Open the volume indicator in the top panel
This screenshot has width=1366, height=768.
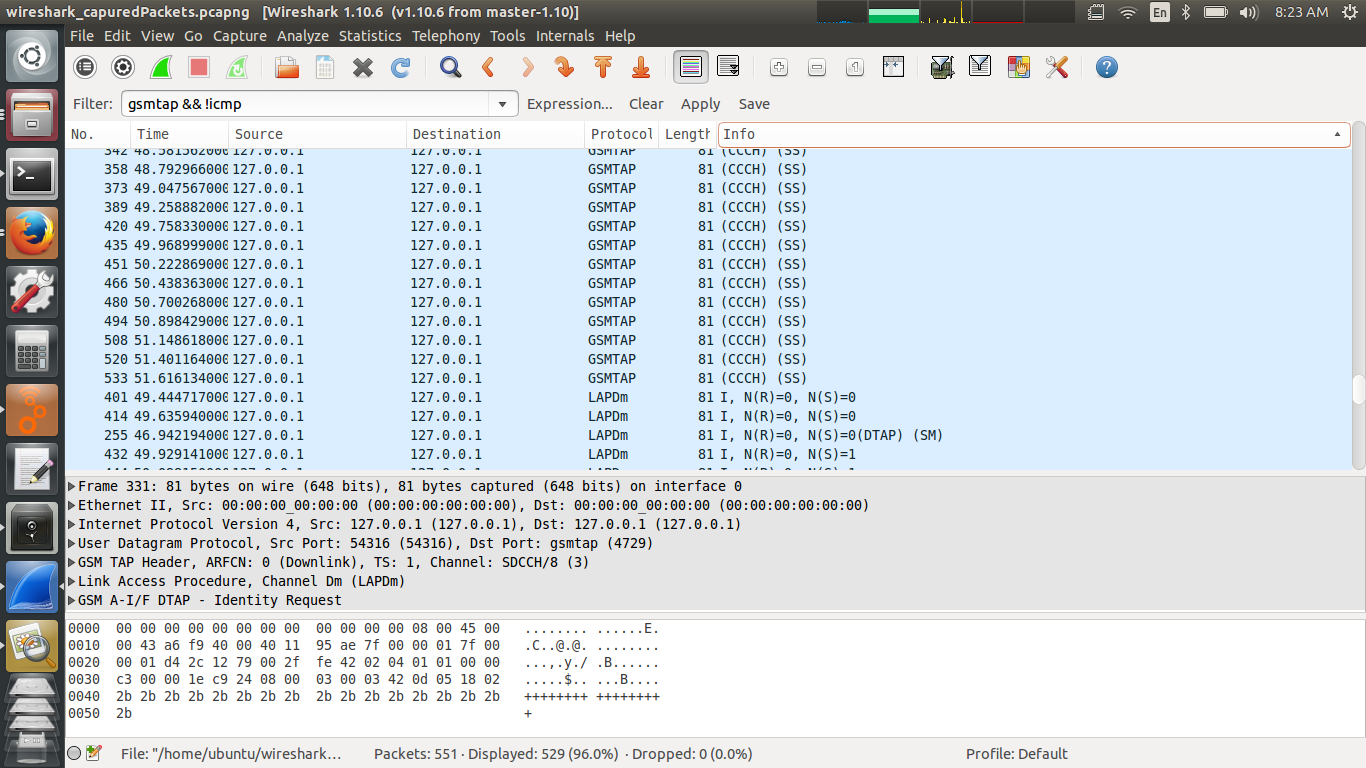pos(1248,12)
